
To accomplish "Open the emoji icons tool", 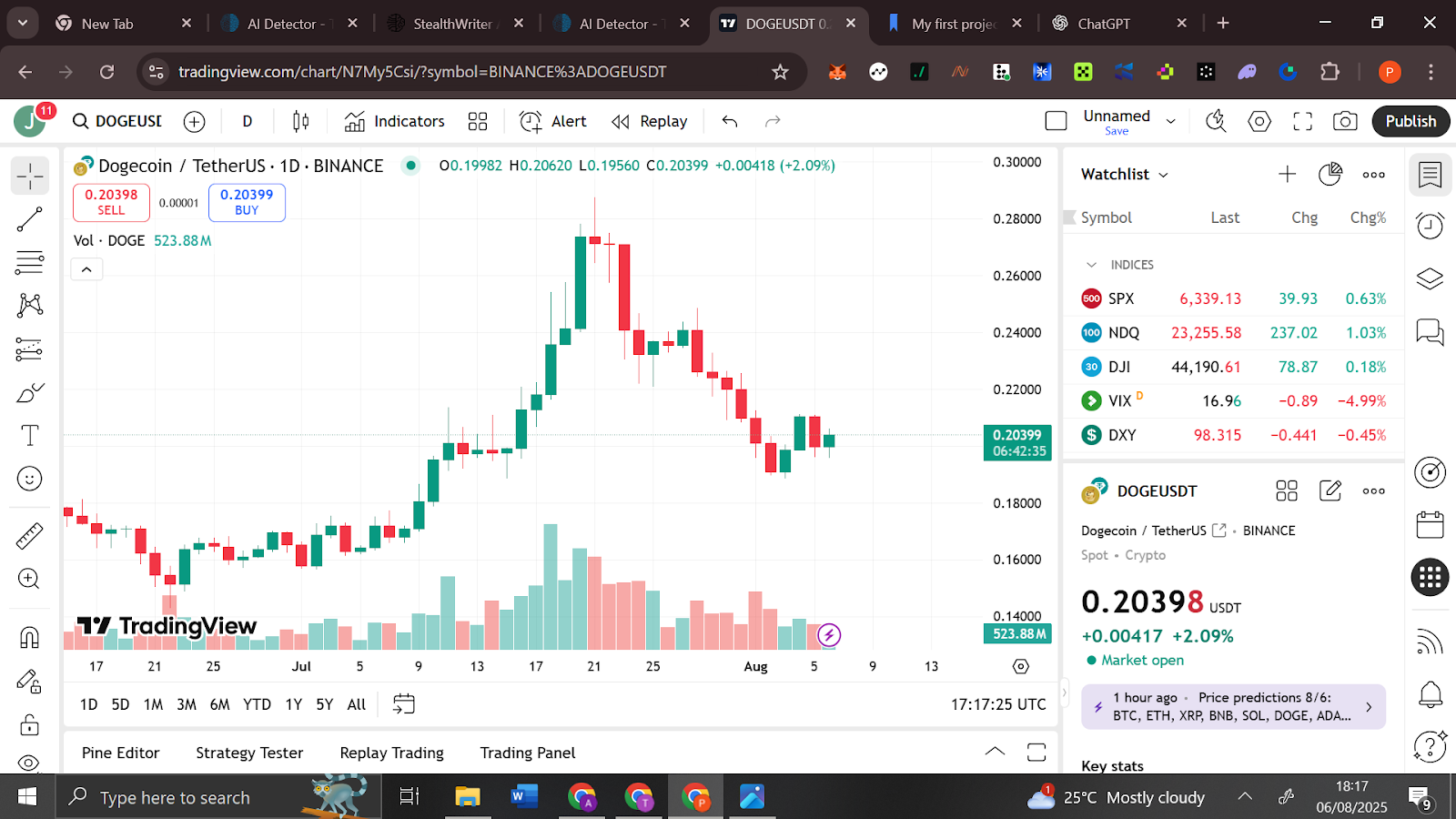I will (30, 479).
